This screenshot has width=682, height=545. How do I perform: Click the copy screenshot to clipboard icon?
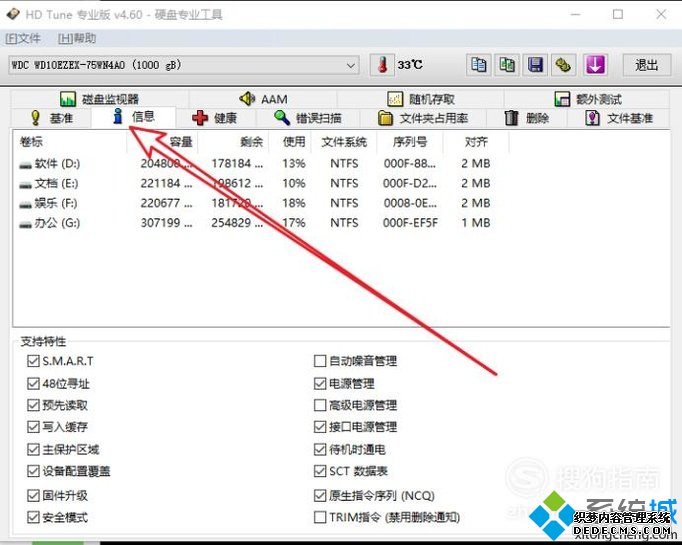point(507,65)
